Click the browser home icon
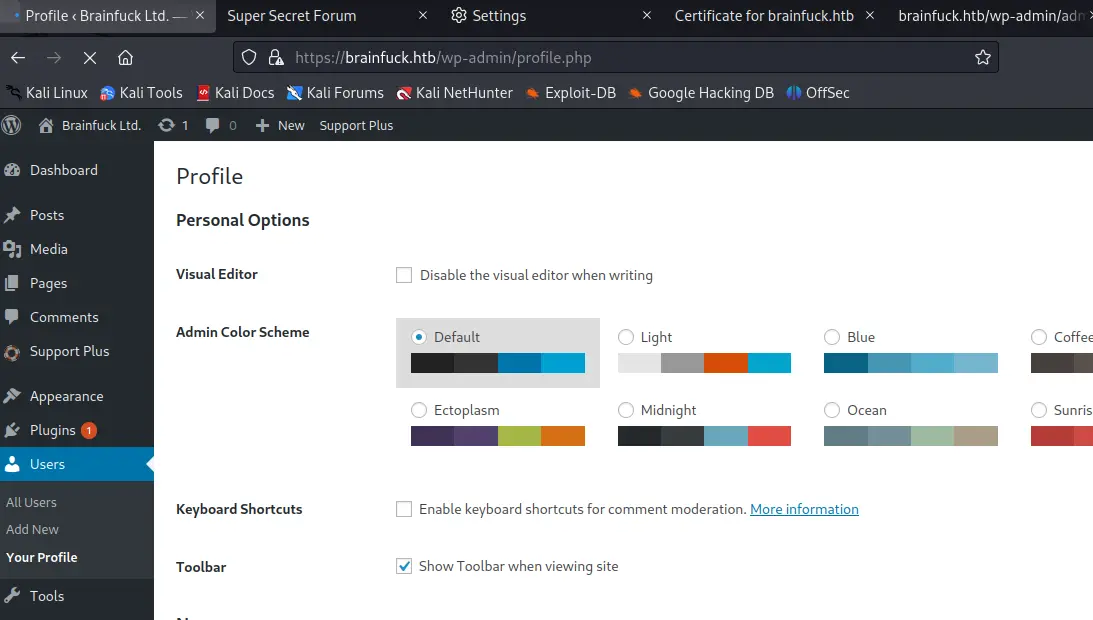Screen dimensions: 1093x620 (125, 58)
